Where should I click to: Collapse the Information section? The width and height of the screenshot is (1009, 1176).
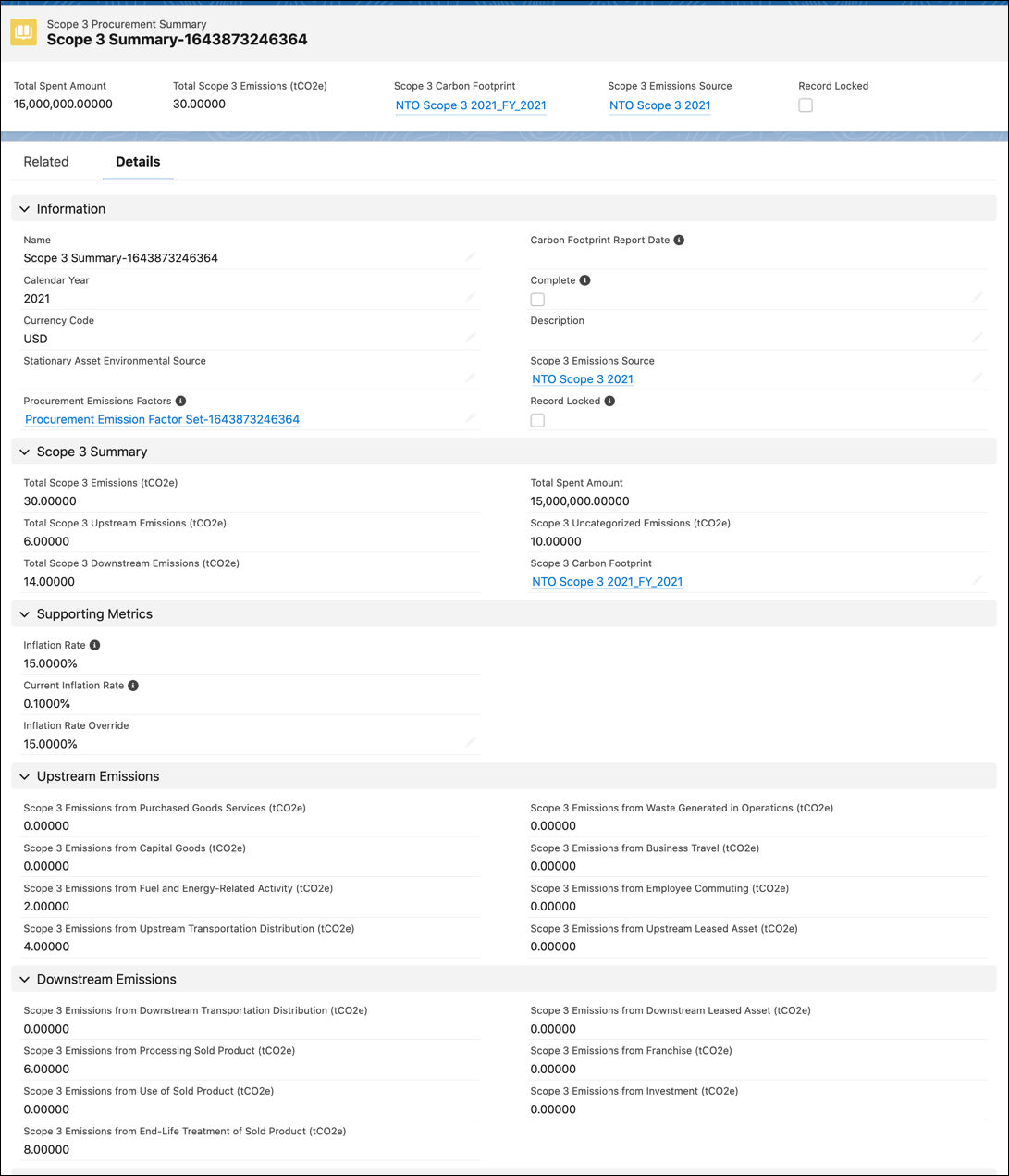coord(25,209)
